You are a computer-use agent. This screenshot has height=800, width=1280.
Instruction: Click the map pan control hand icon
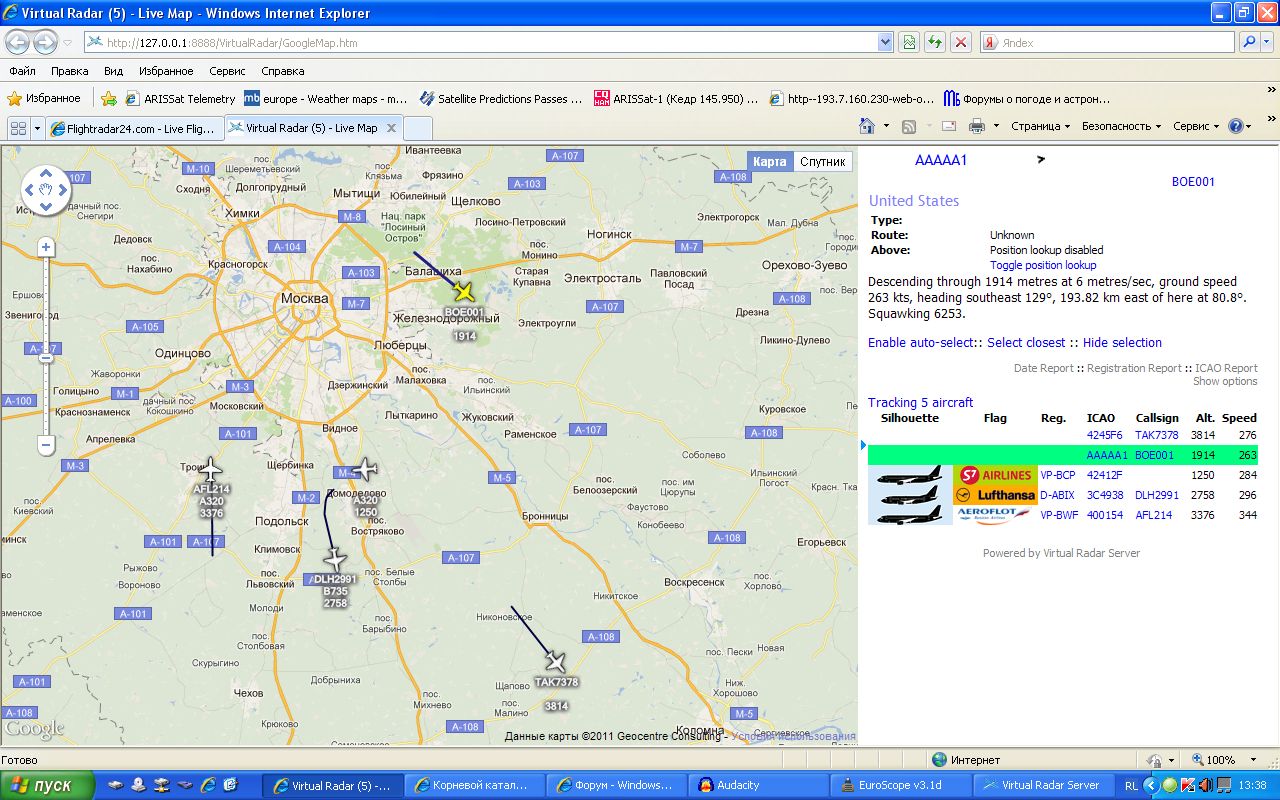[x=46, y=190]
